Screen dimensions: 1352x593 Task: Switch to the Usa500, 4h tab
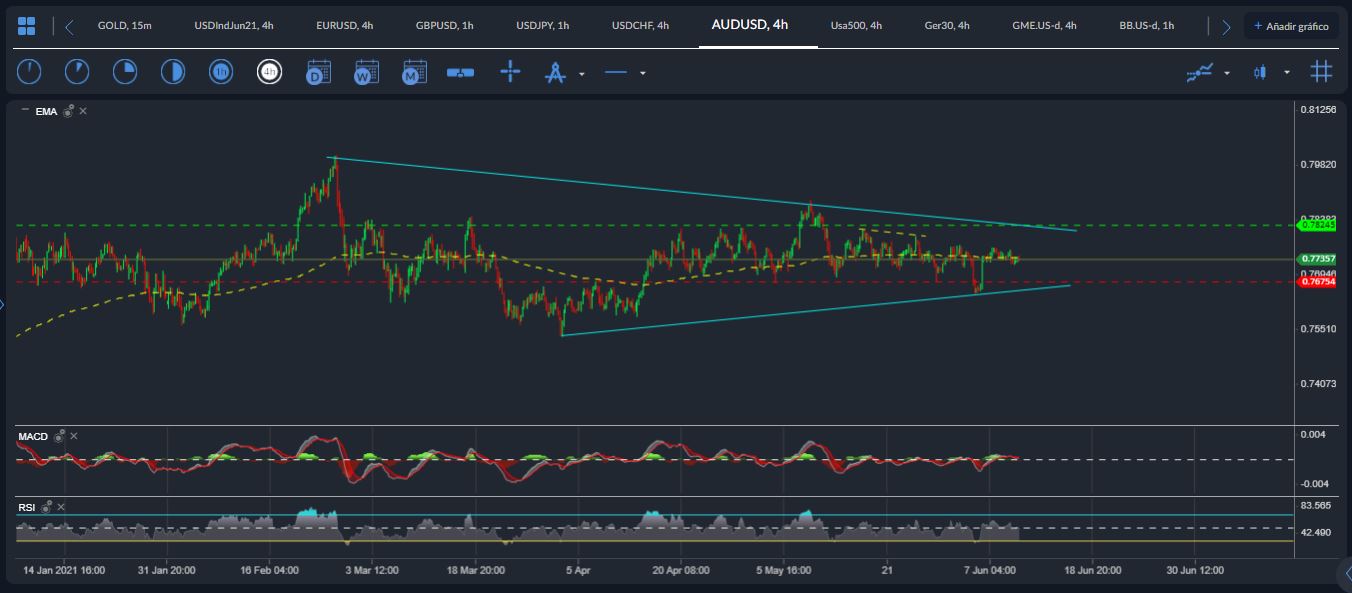coord(856,26)
